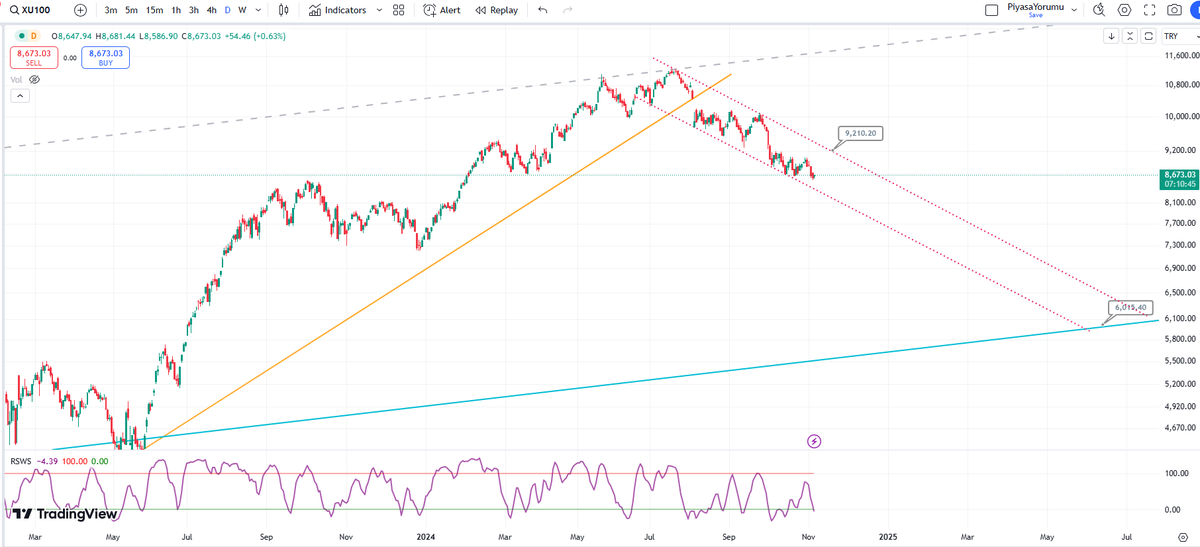The image size is (1200, 547).
Task: Select the 6,015.40 price label
Action: (x=1129, y=306)
